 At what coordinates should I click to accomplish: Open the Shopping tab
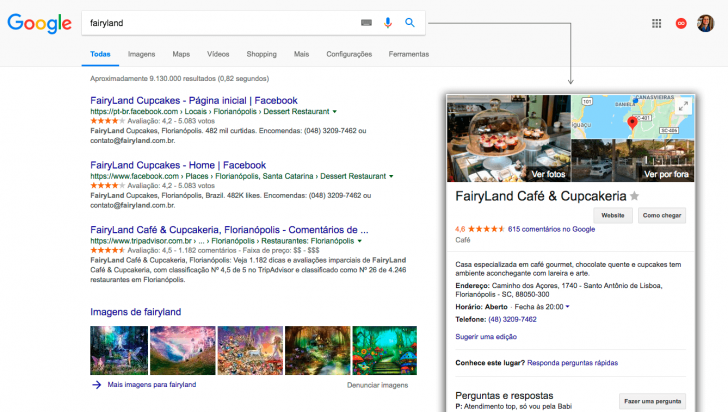click(x=261, y=54)
